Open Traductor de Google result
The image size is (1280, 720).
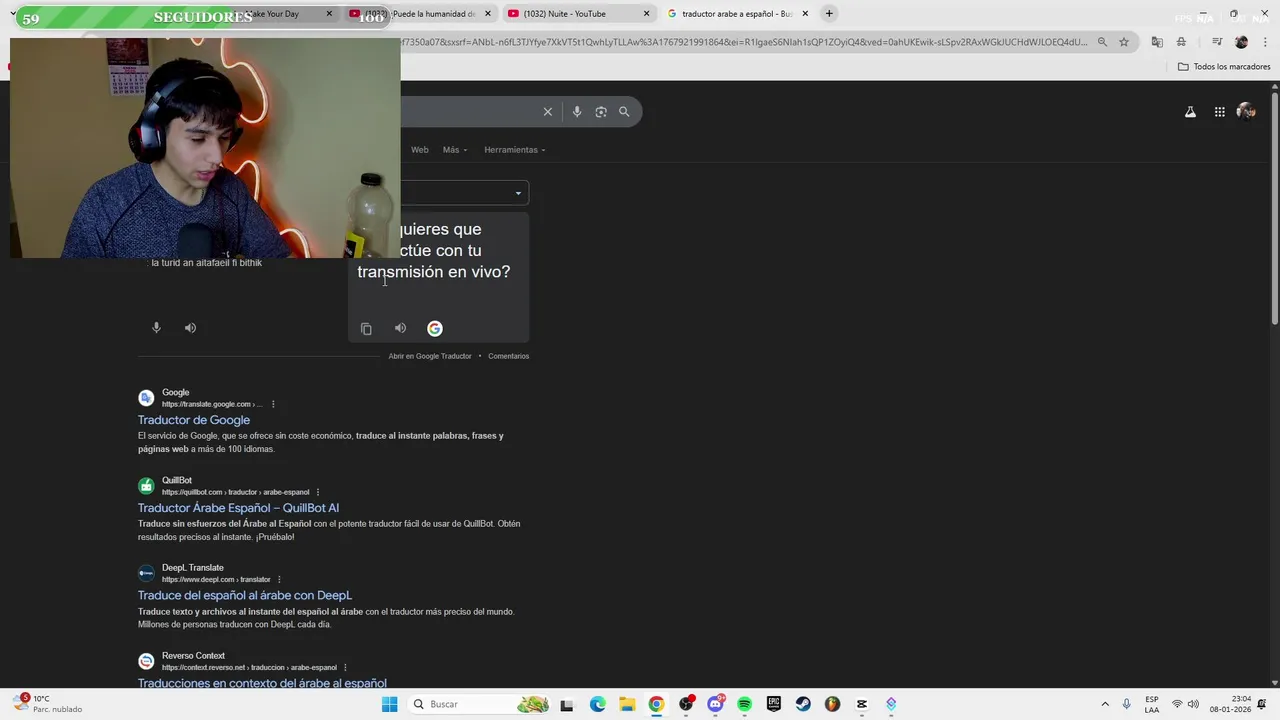click(x=194, y=420)
